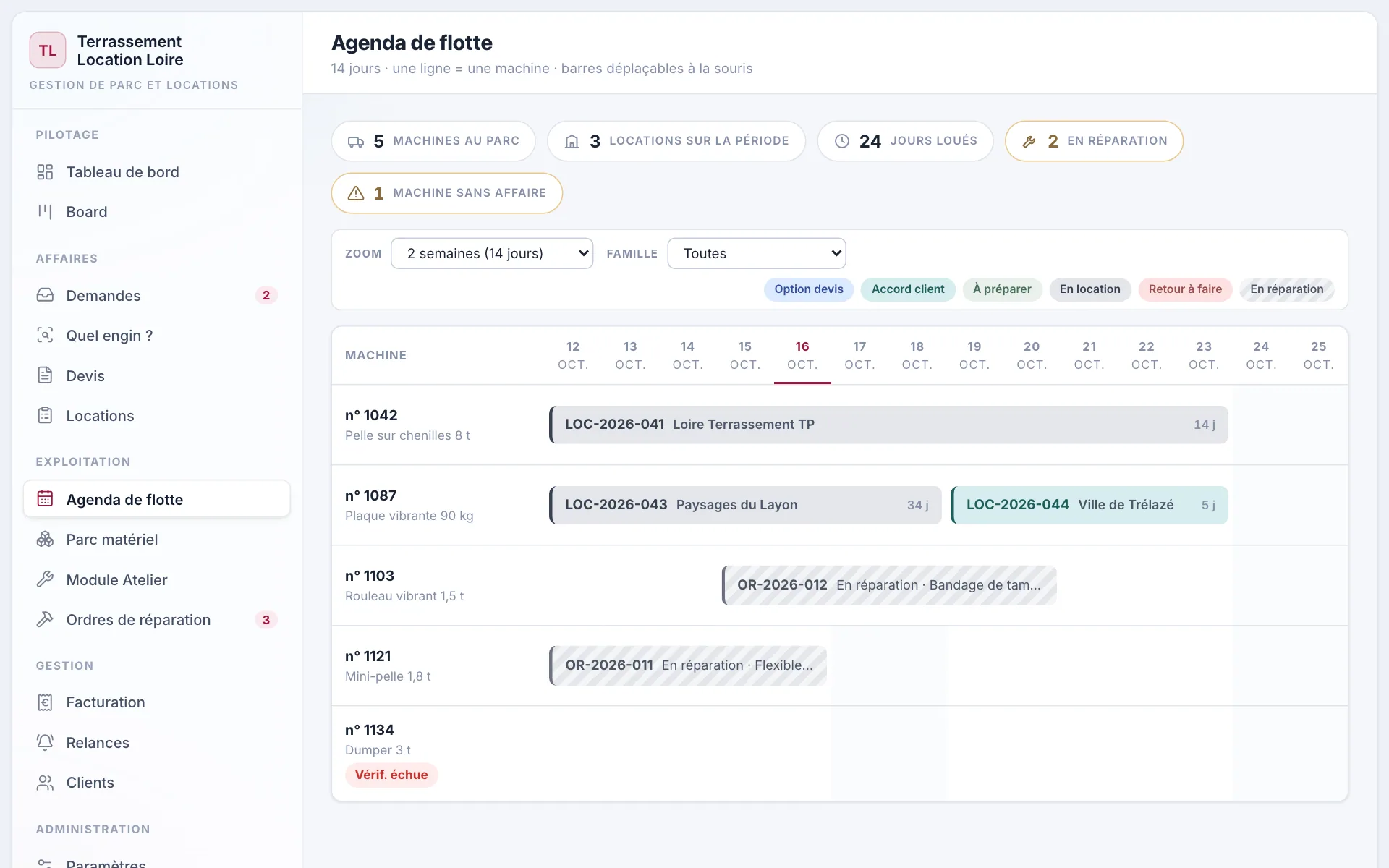The image size is (1389, 868).
Task: Click machine n° 1134 row label
Action: pos(370,730)
